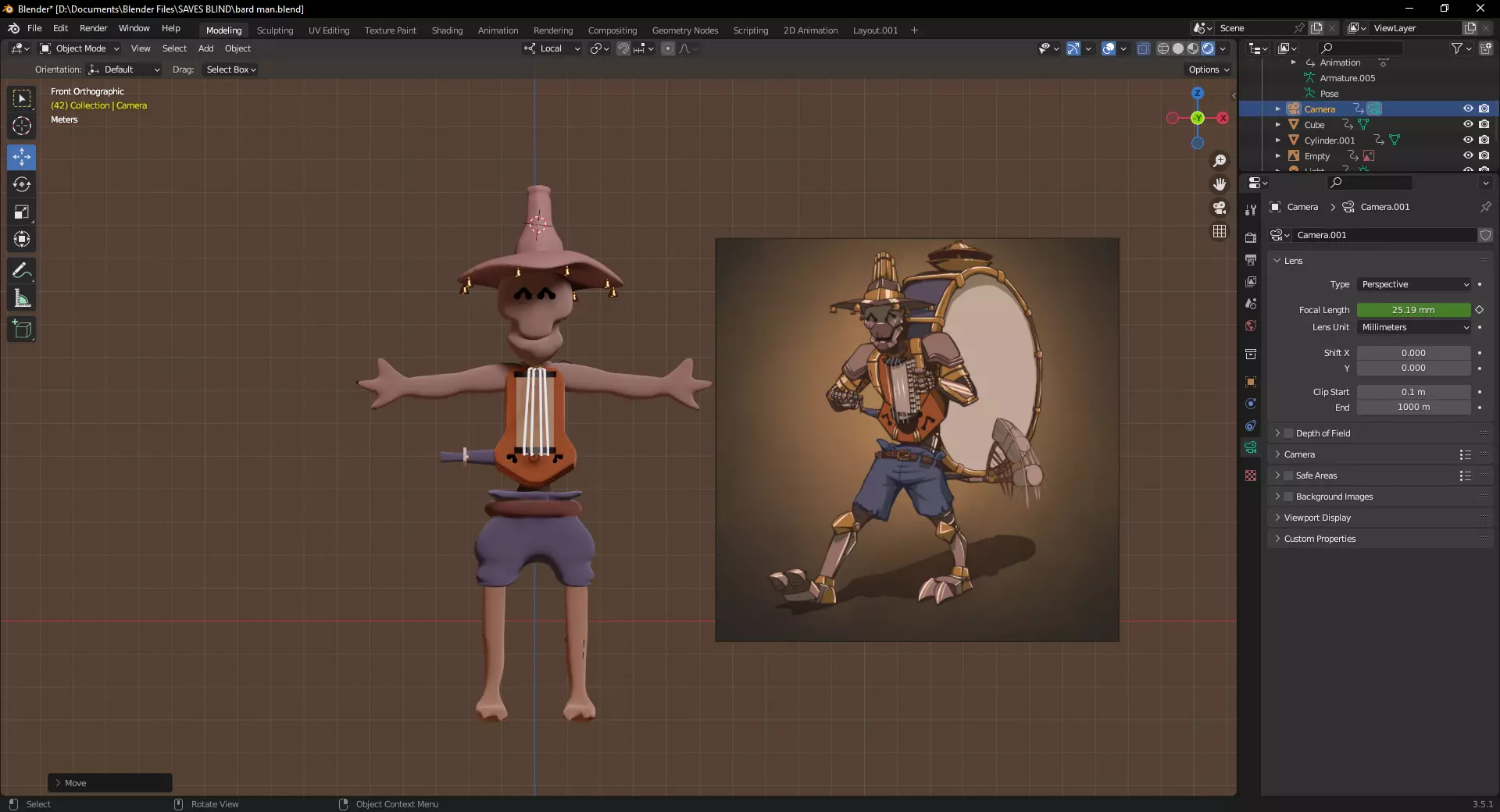Switch to the Sculpting workspace tab
The width and height of the screenshot is (1500, 812).
click(275, 30)
